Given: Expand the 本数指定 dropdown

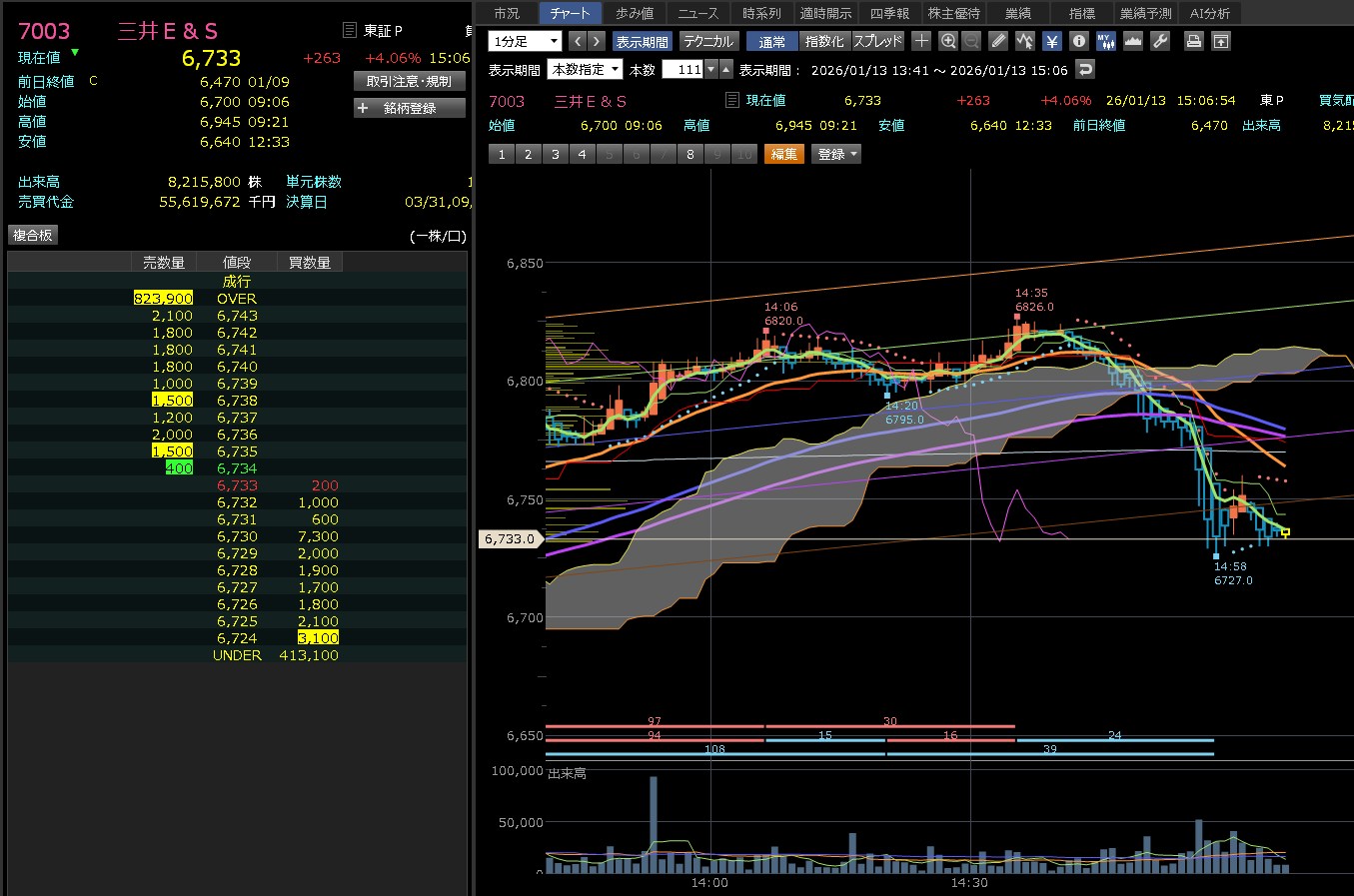Looking at the screenshot, I should click(x=586, y=69).
